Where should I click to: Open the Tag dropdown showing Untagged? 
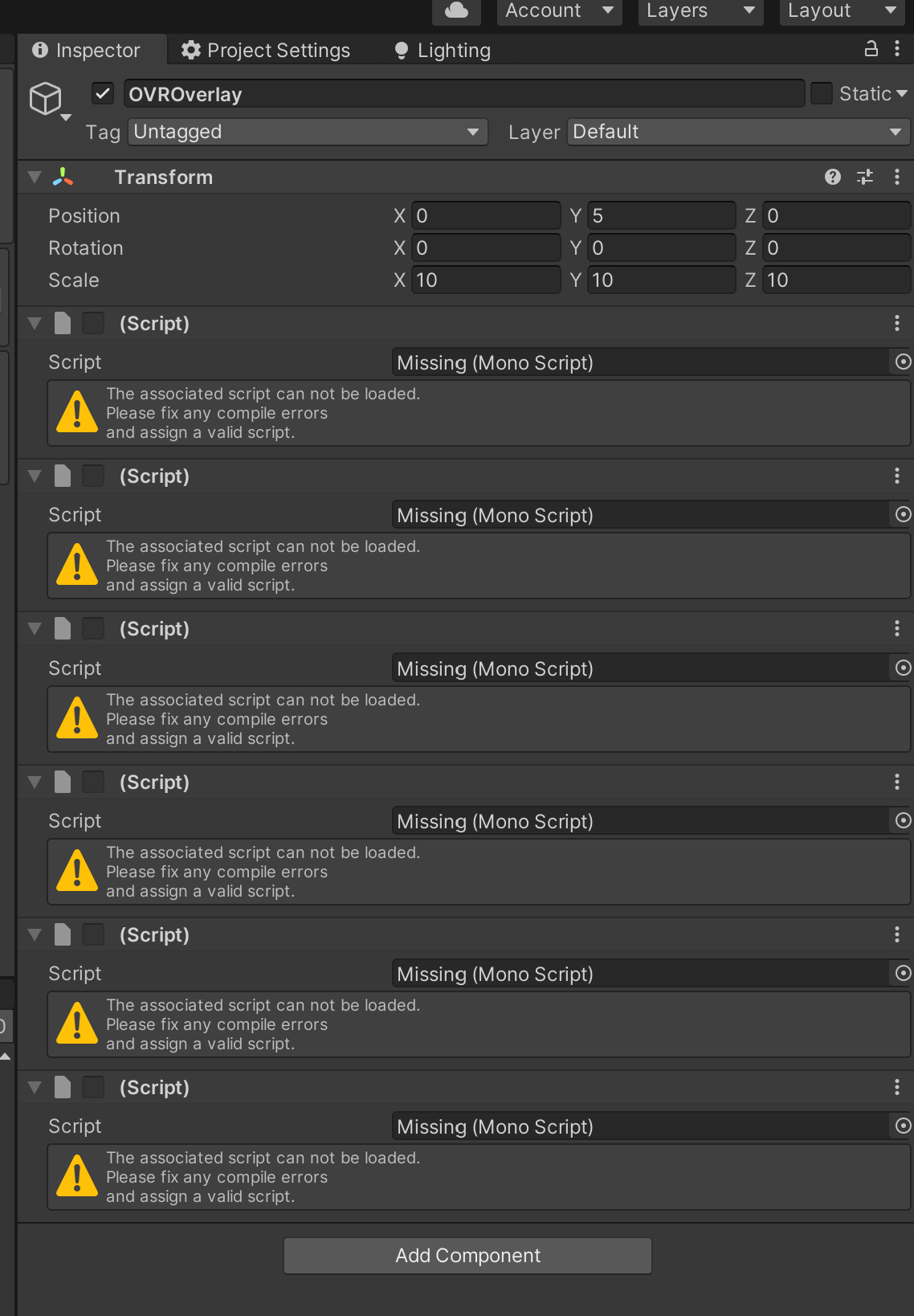click(x=308, y=132)
